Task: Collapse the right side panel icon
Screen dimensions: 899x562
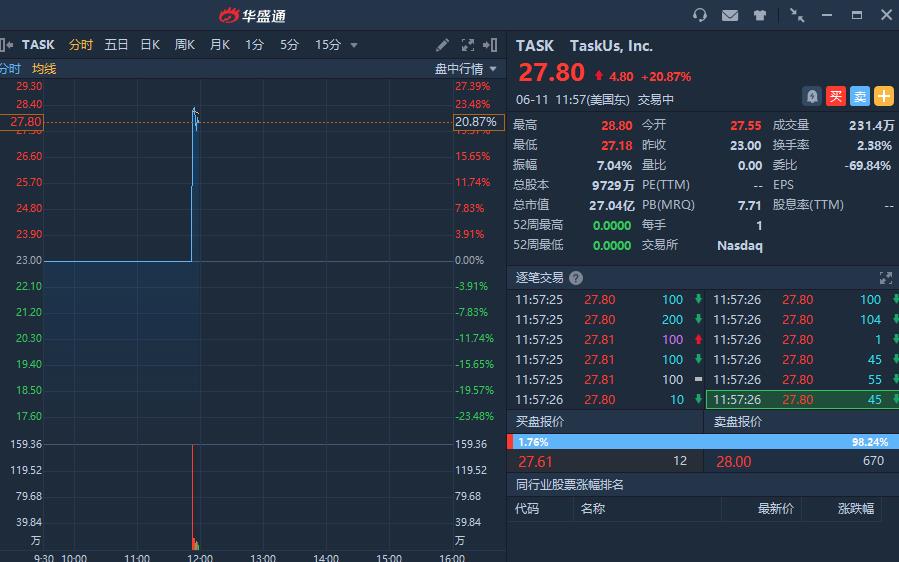Action: pyautogui.click(x=490, y=45)
